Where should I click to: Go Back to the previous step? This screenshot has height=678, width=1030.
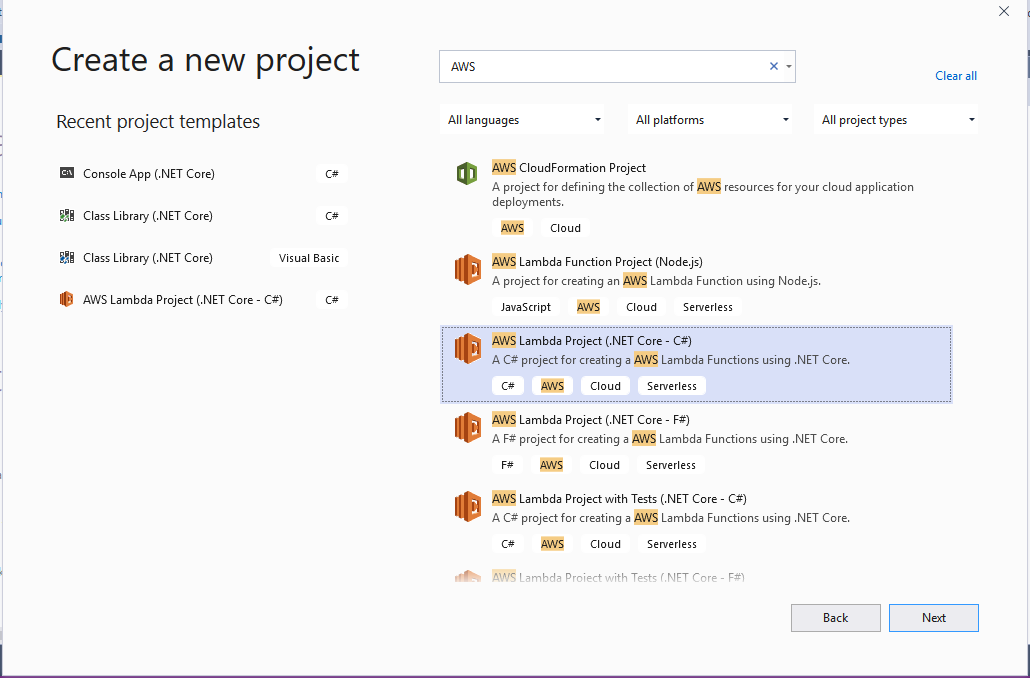(835, 618)
